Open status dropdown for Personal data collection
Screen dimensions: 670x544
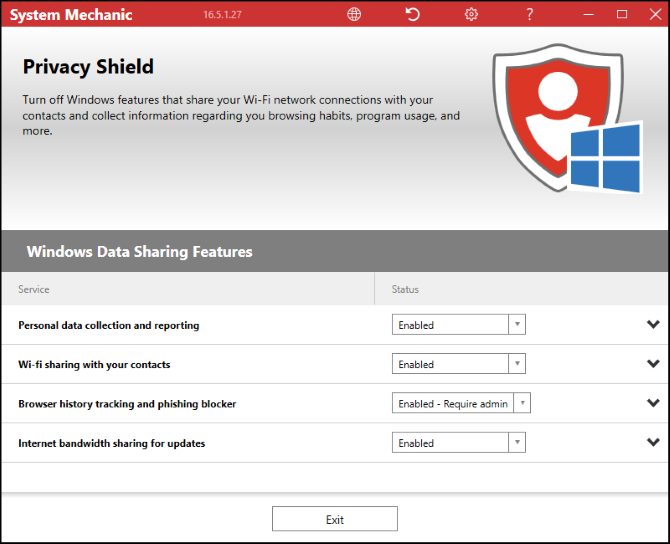458,325
